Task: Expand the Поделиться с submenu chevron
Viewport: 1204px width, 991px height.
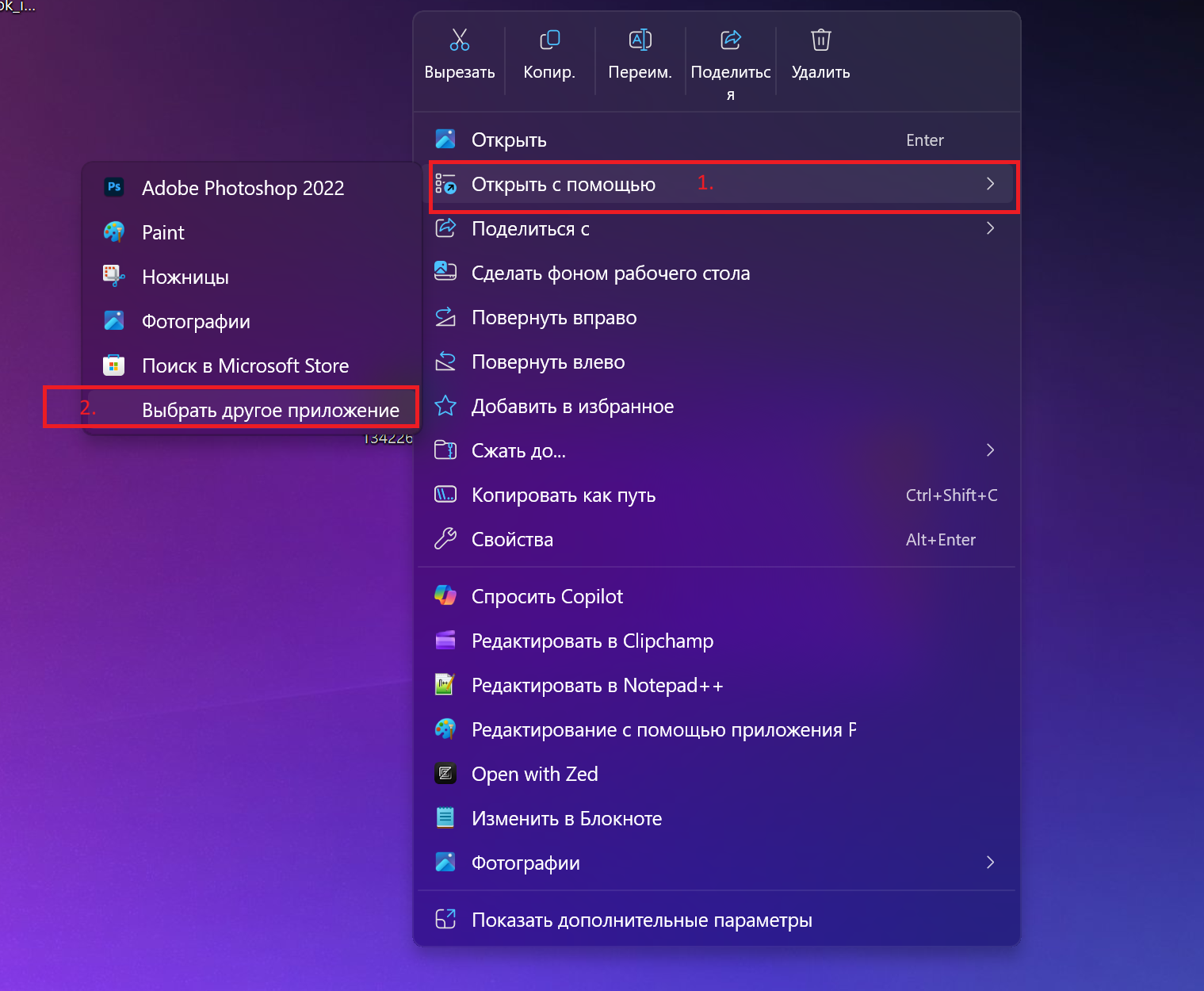Action: point(990,228)
